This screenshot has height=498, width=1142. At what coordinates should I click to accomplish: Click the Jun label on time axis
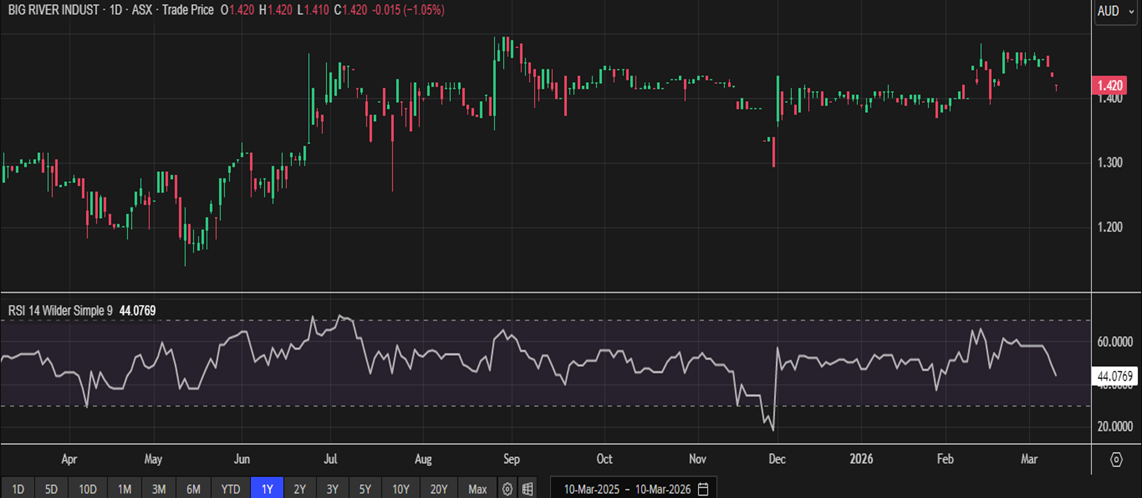[x=243, y=460]
